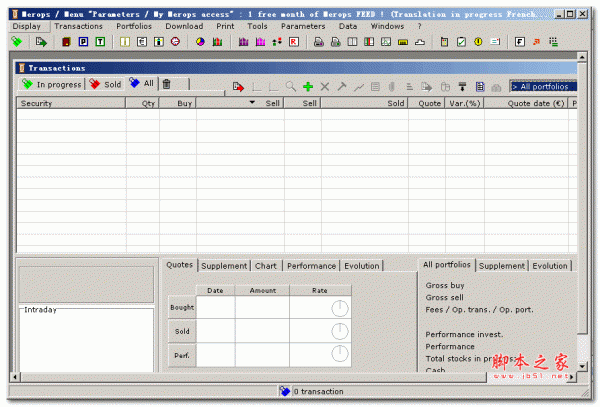Click the red 'R' toolbar icon

[293, 41]
